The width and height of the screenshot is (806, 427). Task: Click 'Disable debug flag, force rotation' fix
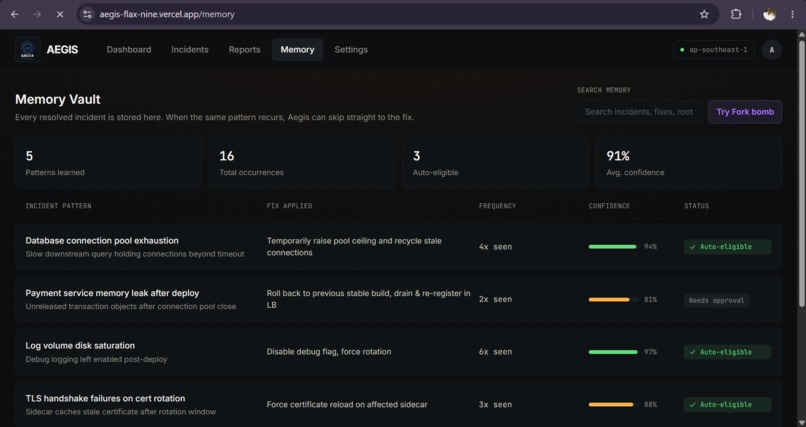(329, 351)
